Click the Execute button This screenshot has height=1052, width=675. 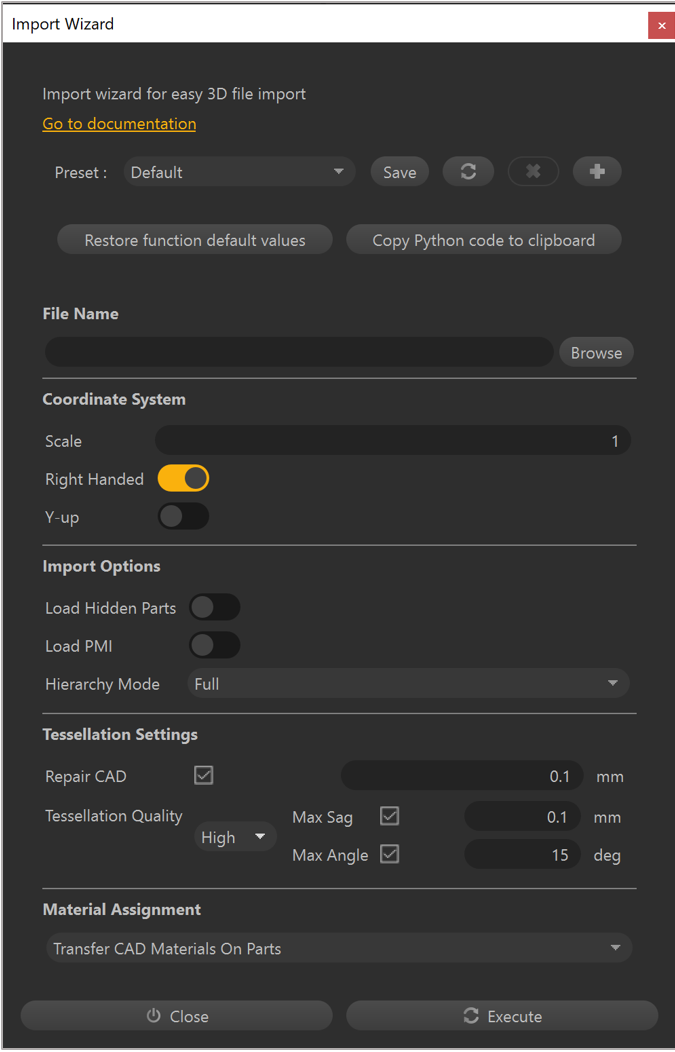(x=502, y=1016)
